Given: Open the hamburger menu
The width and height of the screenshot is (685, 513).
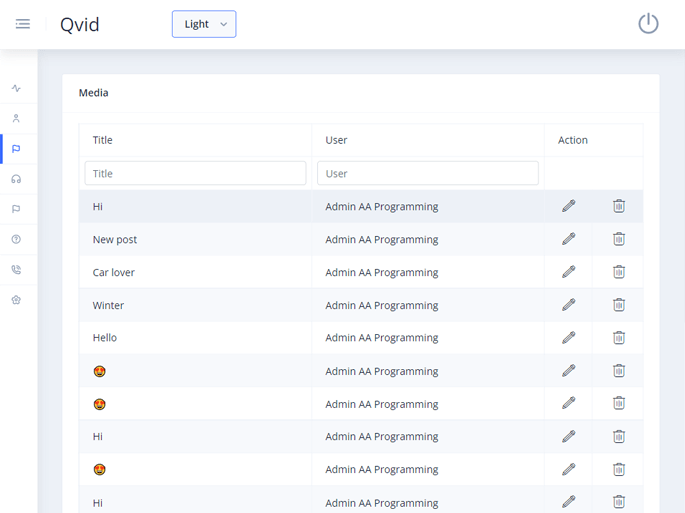Looking at the screenshot, I should [x=22, y=24].
